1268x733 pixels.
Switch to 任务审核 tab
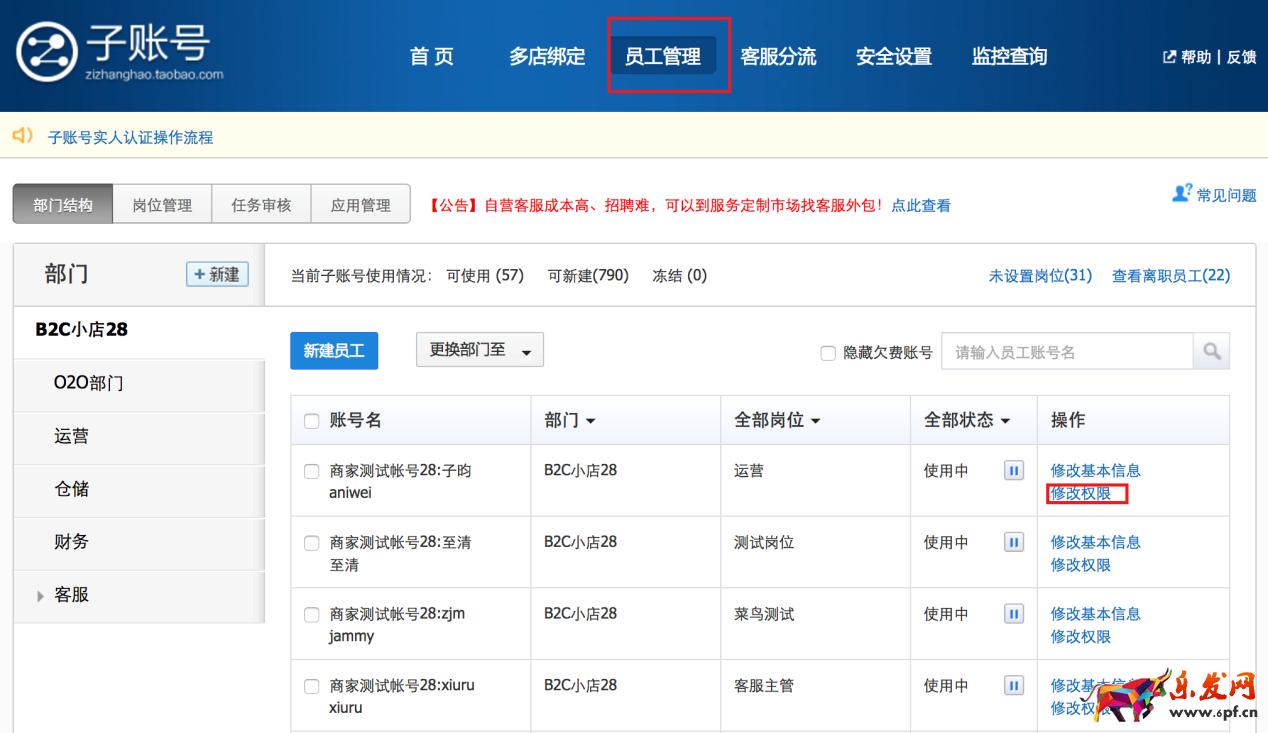pos(261,204)
